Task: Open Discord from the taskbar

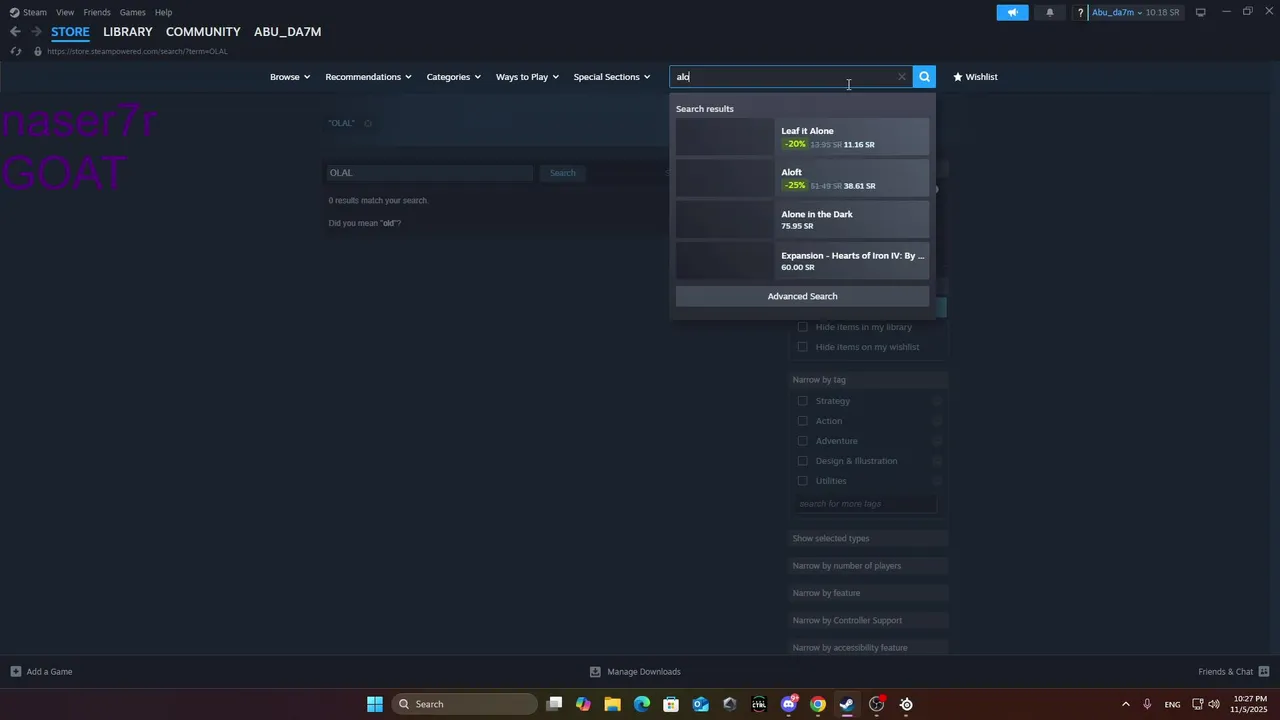Action: [789, 704]
